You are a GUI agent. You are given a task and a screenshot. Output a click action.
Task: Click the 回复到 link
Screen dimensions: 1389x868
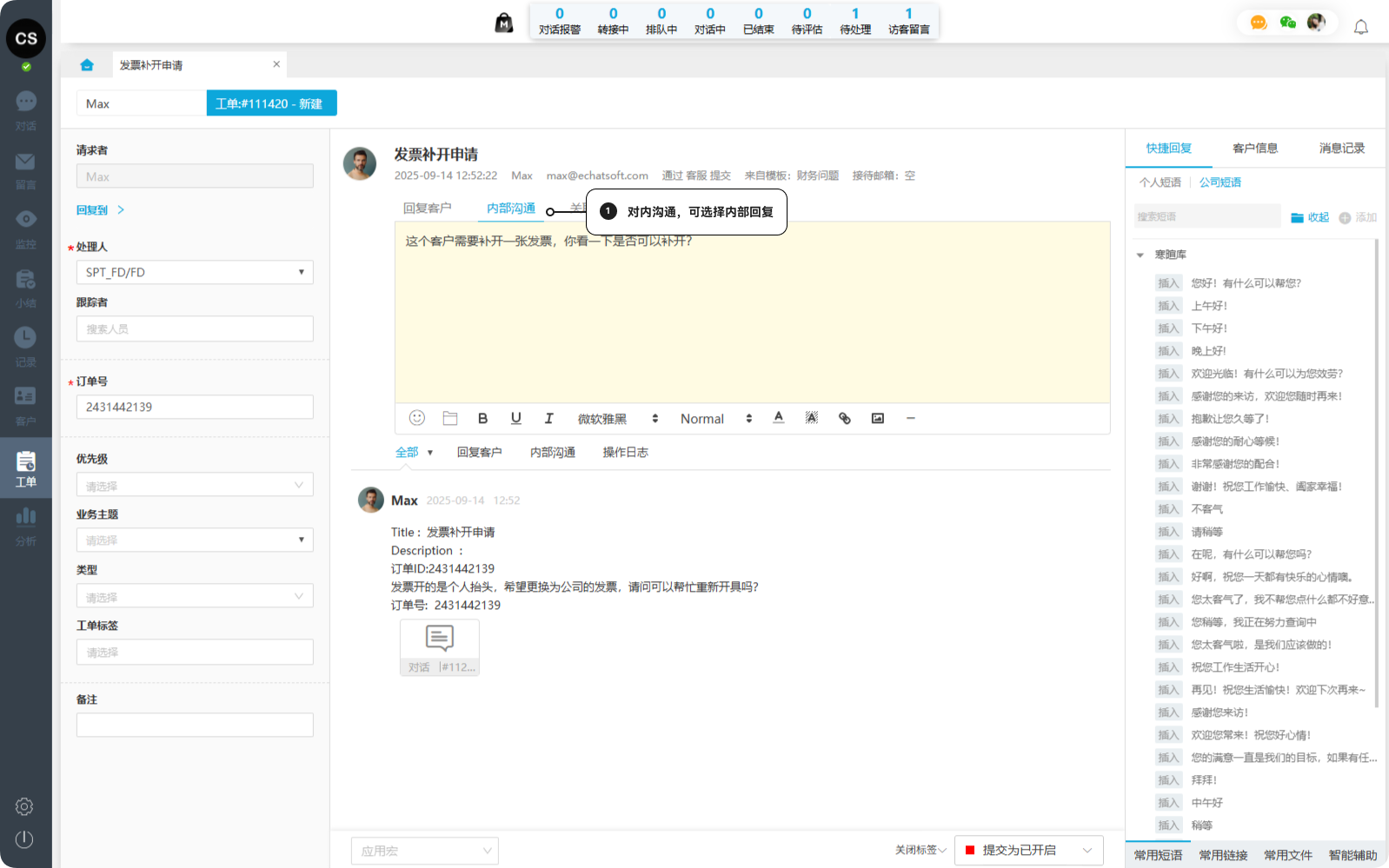click(x=92, y=209)
